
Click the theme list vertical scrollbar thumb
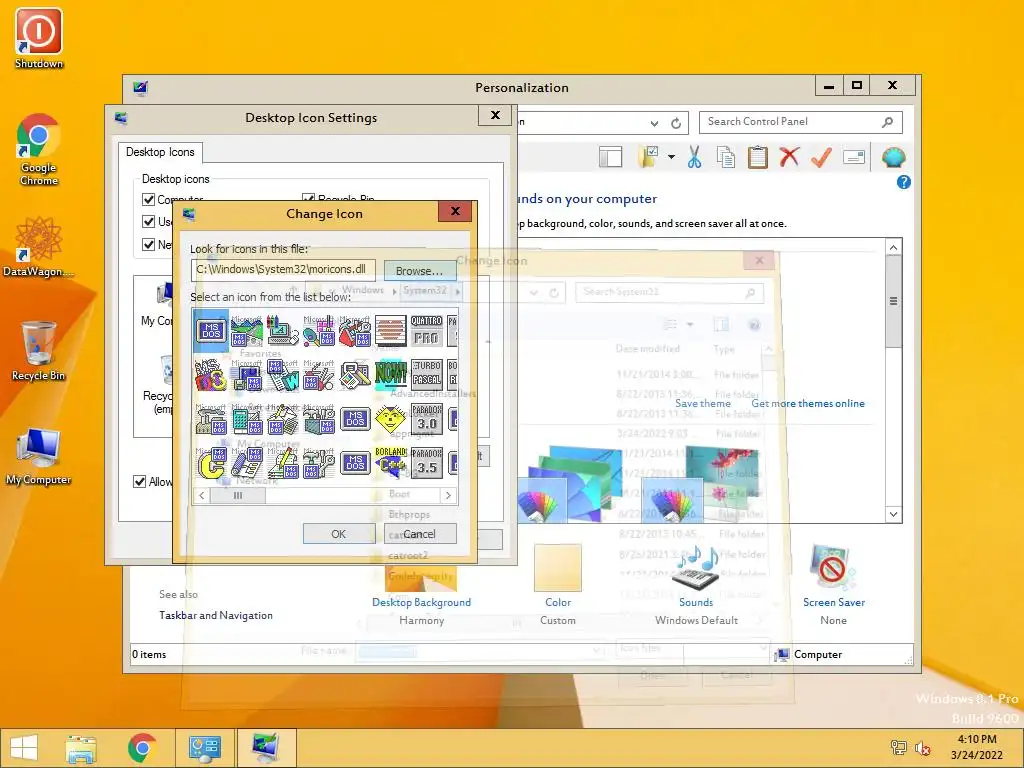pos(893,302)
